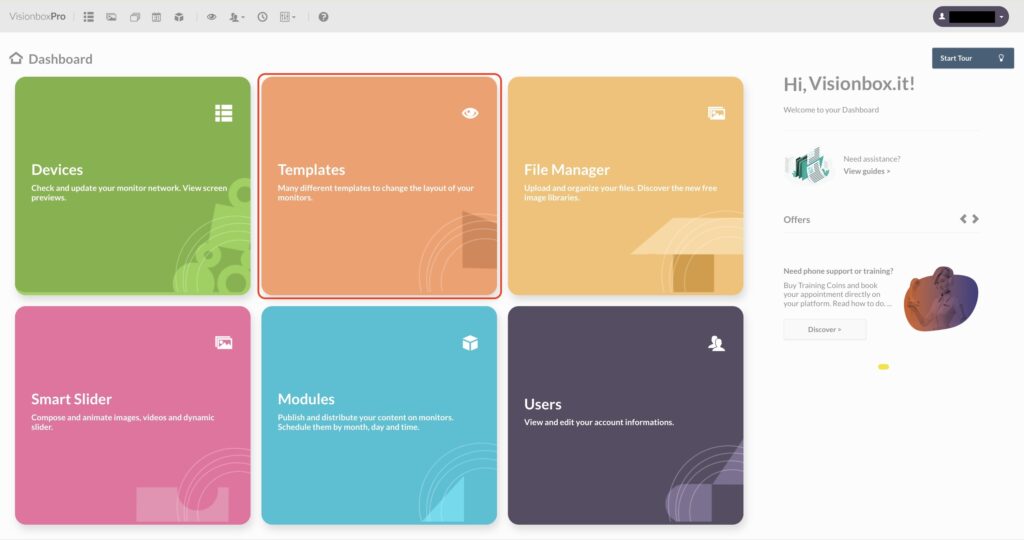1024x540 pixels.
Task: Follow the View guides link
Action: coord(867,171)
